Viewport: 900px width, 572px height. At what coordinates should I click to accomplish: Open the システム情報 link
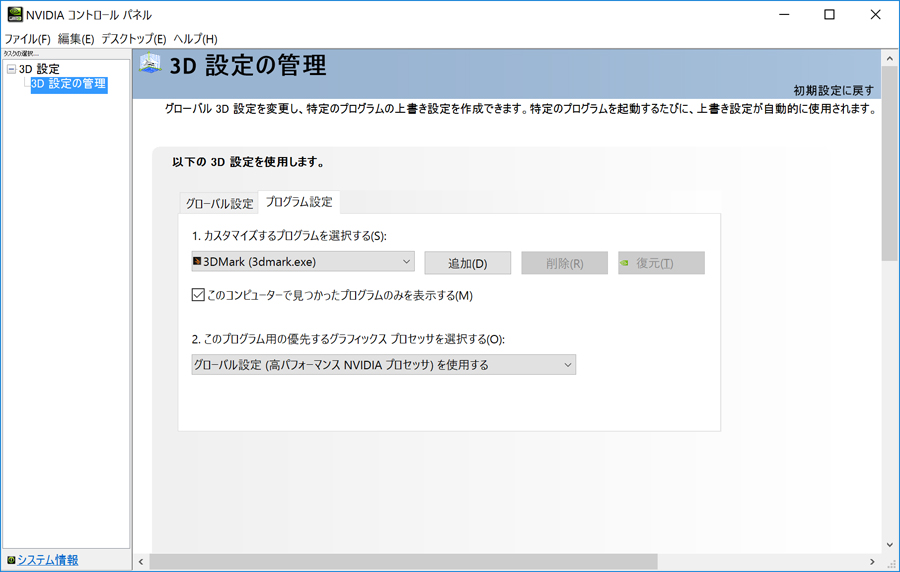[x=48, y=560]
